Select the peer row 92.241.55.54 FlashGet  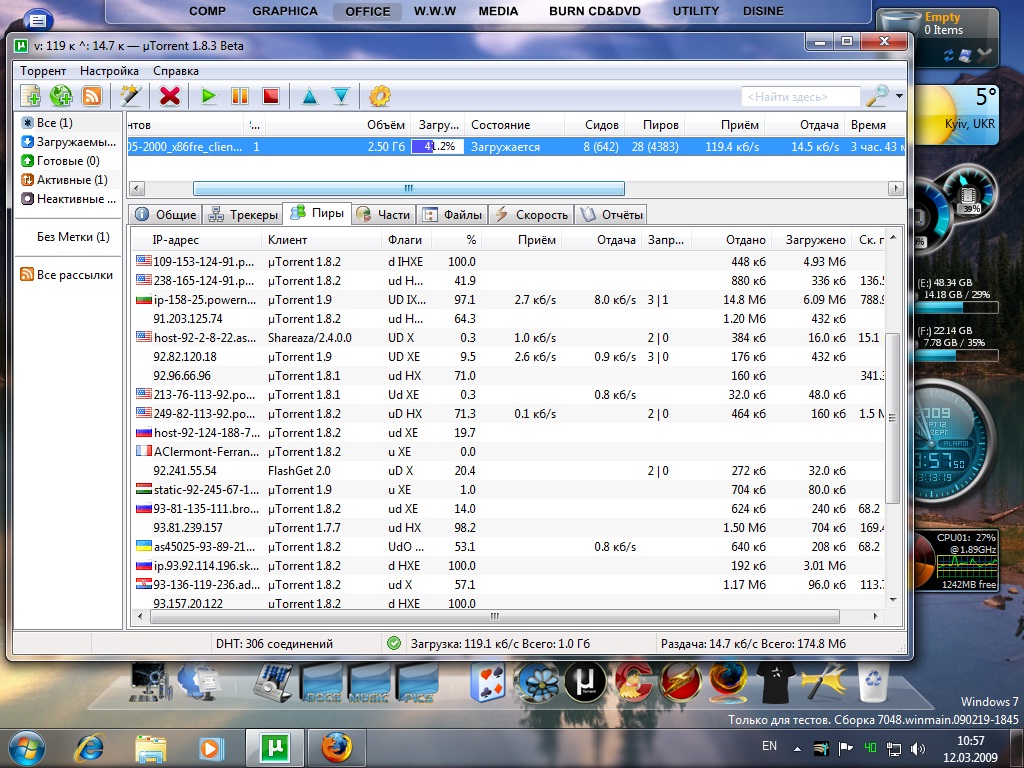point(509,471)
